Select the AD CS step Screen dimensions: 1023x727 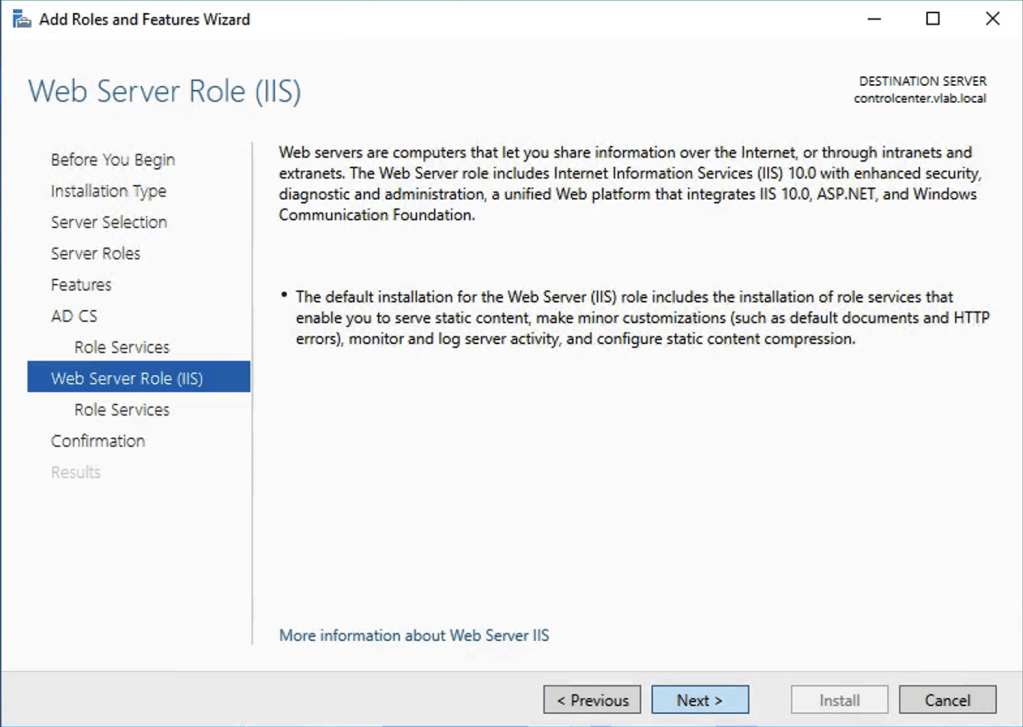point(74,316)
